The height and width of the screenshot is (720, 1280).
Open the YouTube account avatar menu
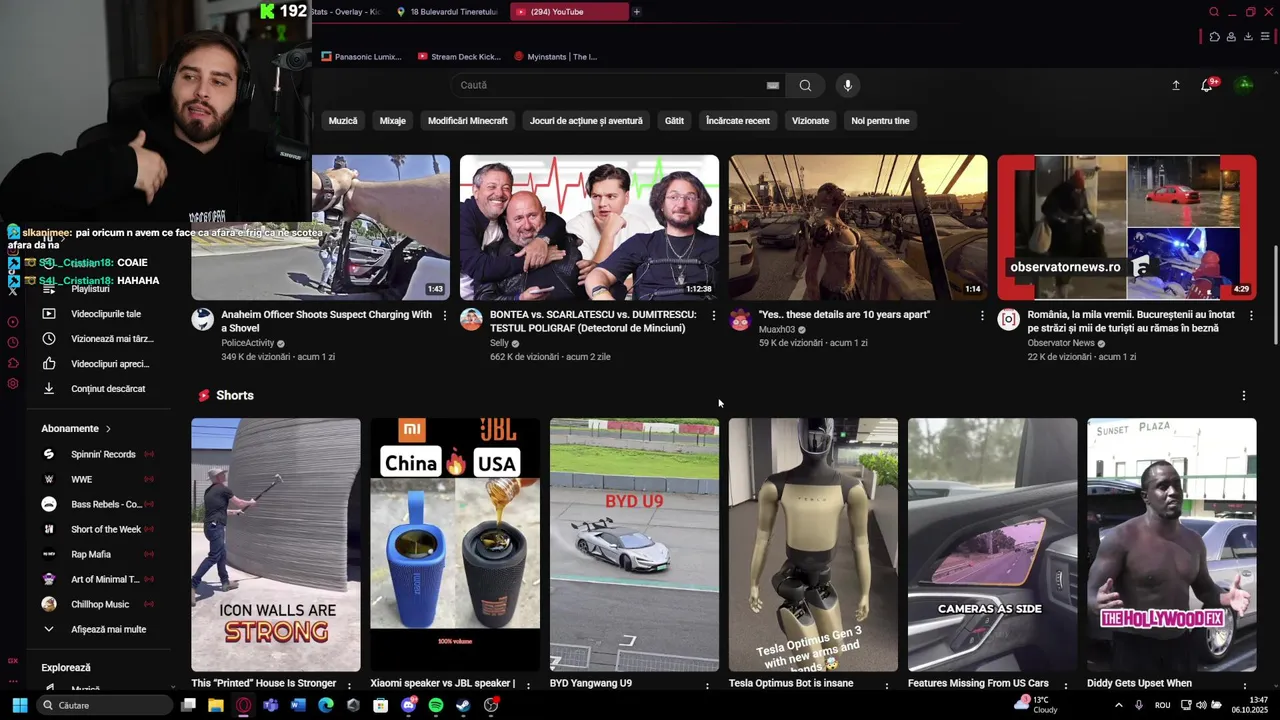click(x=1245, y=85)
